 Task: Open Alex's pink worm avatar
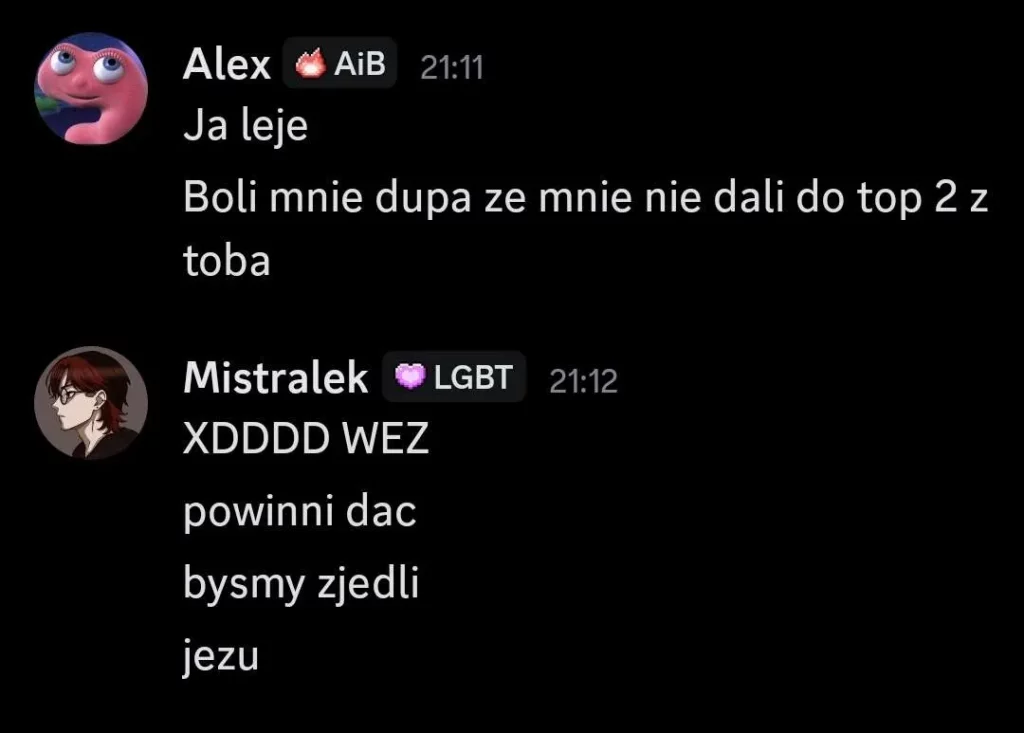tap(91, 89)
